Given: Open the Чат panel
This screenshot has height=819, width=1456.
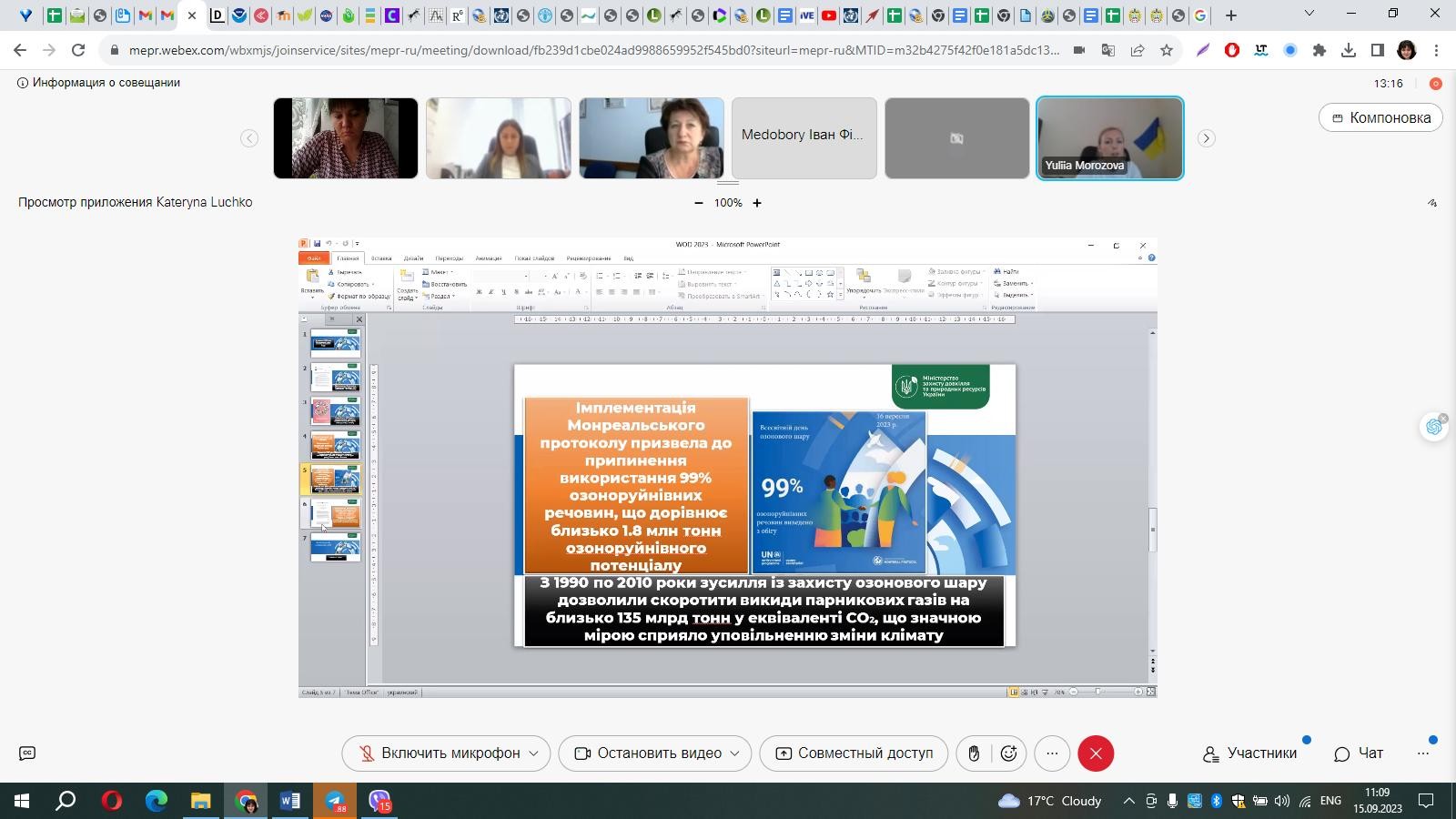Looking at the screenshot, I should point(1359,753).
